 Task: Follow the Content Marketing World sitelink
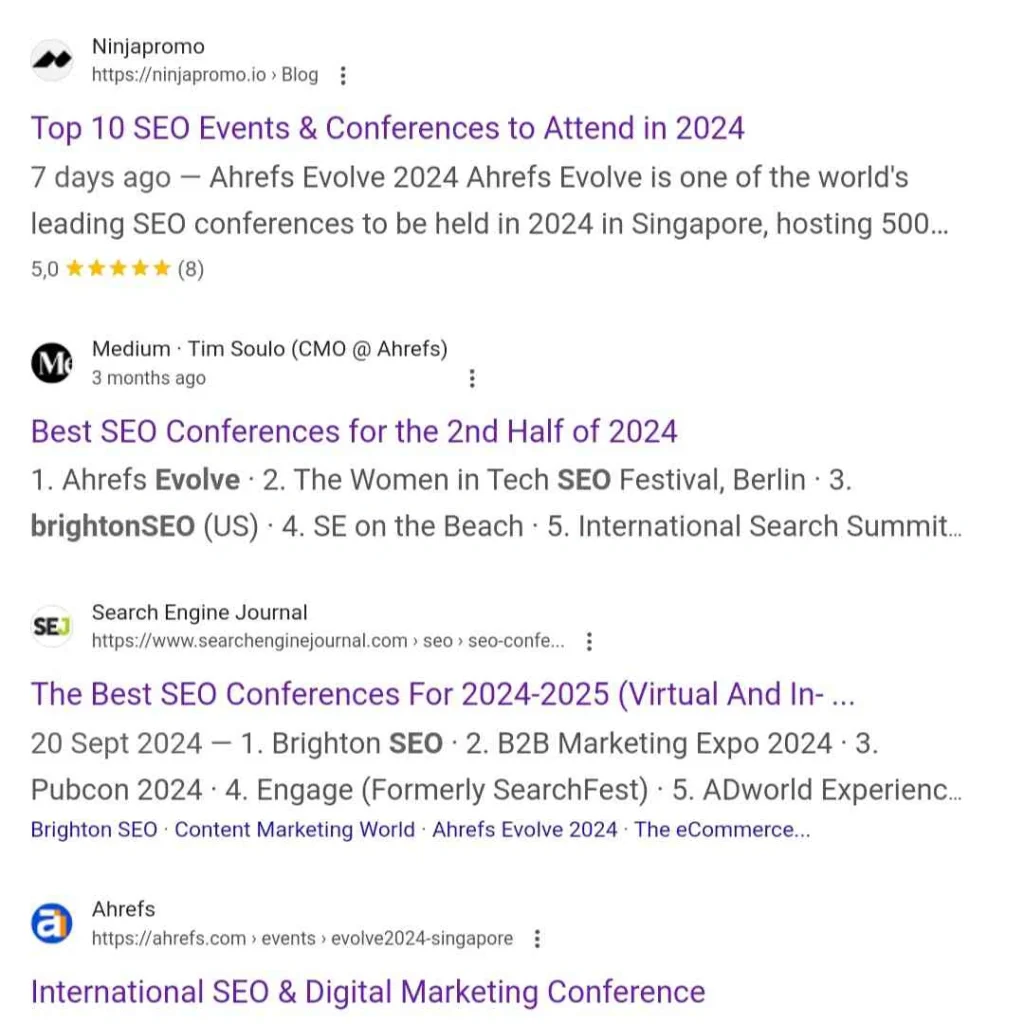[295, 829]
